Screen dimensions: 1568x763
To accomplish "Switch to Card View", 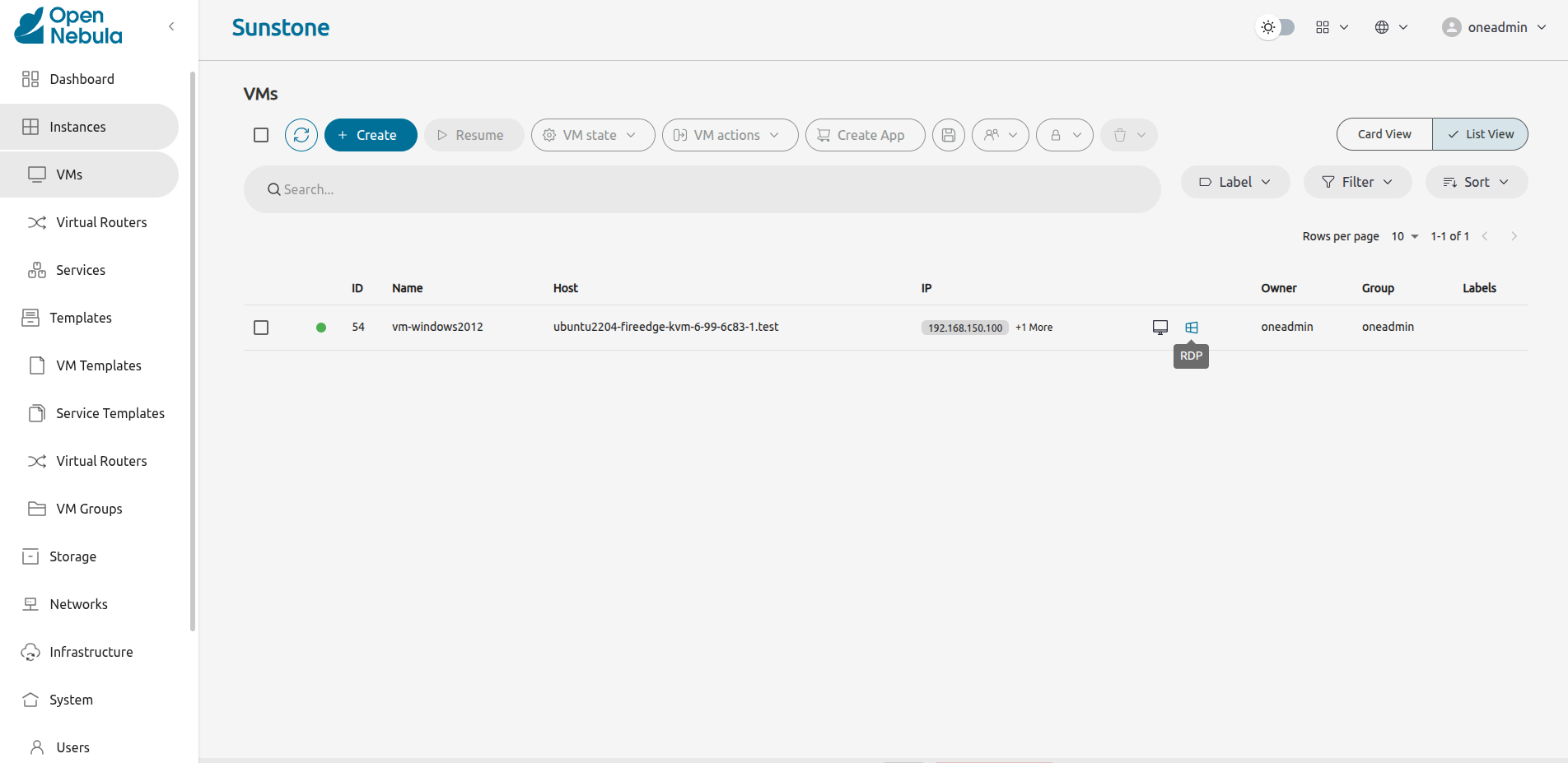I will [x=1384, y=134].
